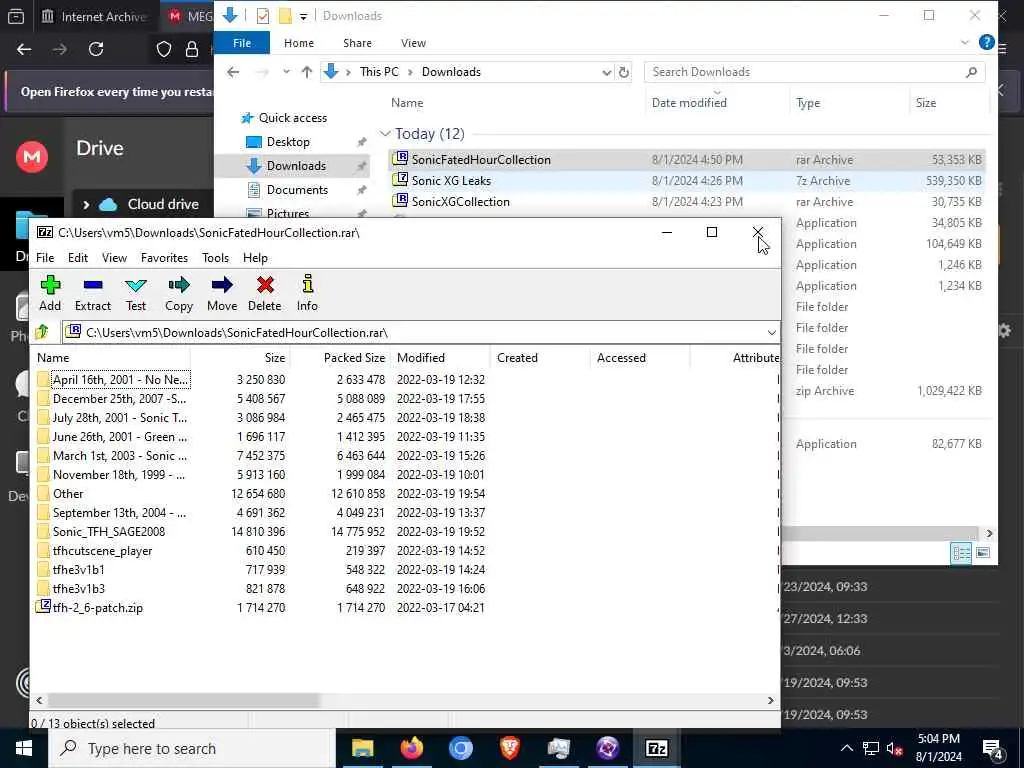The height and width of the screenshot is (768, 1024).
Task: Switch Explorer to details view icon
Action: point(961,553)
